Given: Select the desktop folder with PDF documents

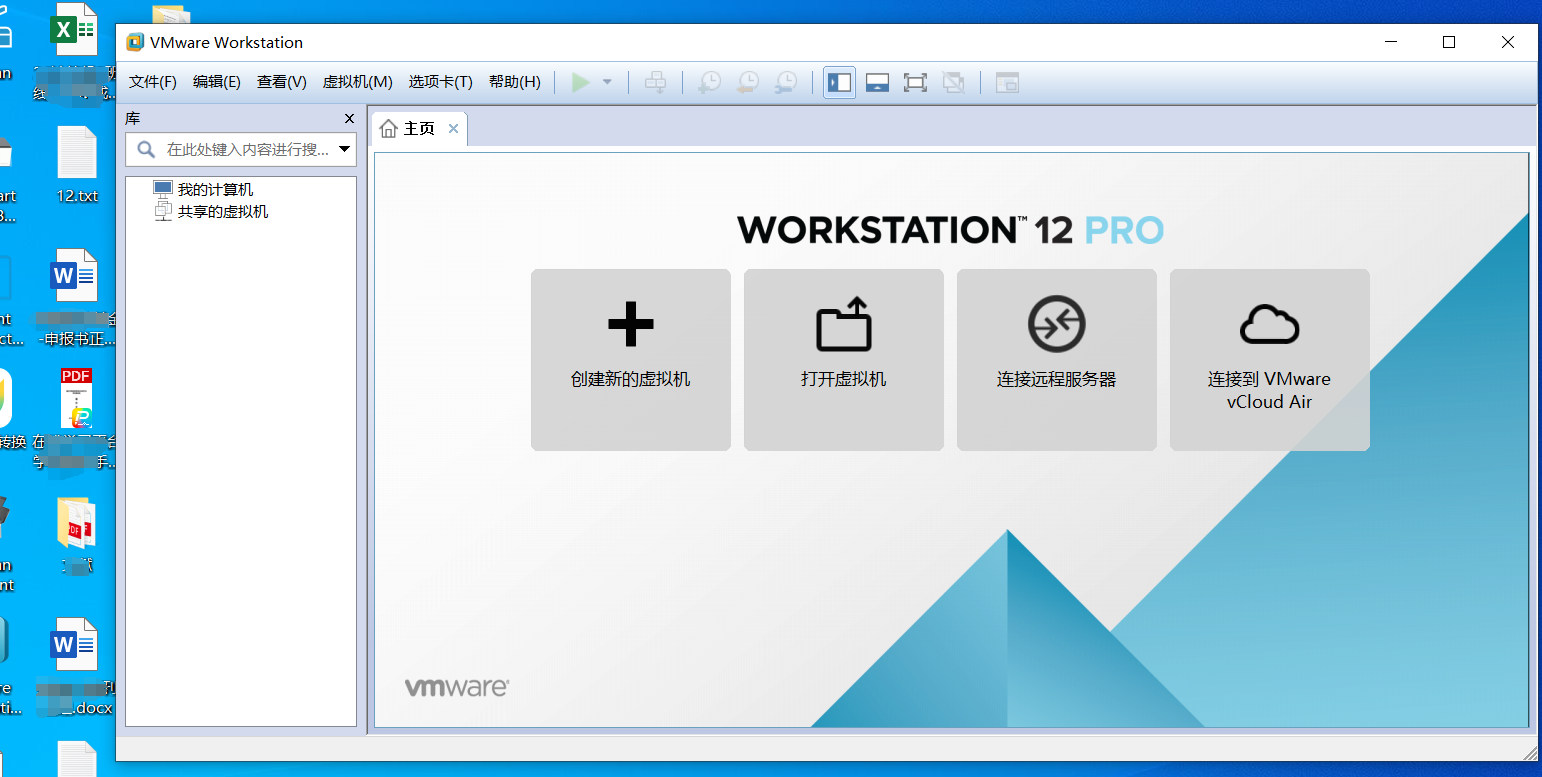Looking at the screenshot, I should tap(76, 522).
